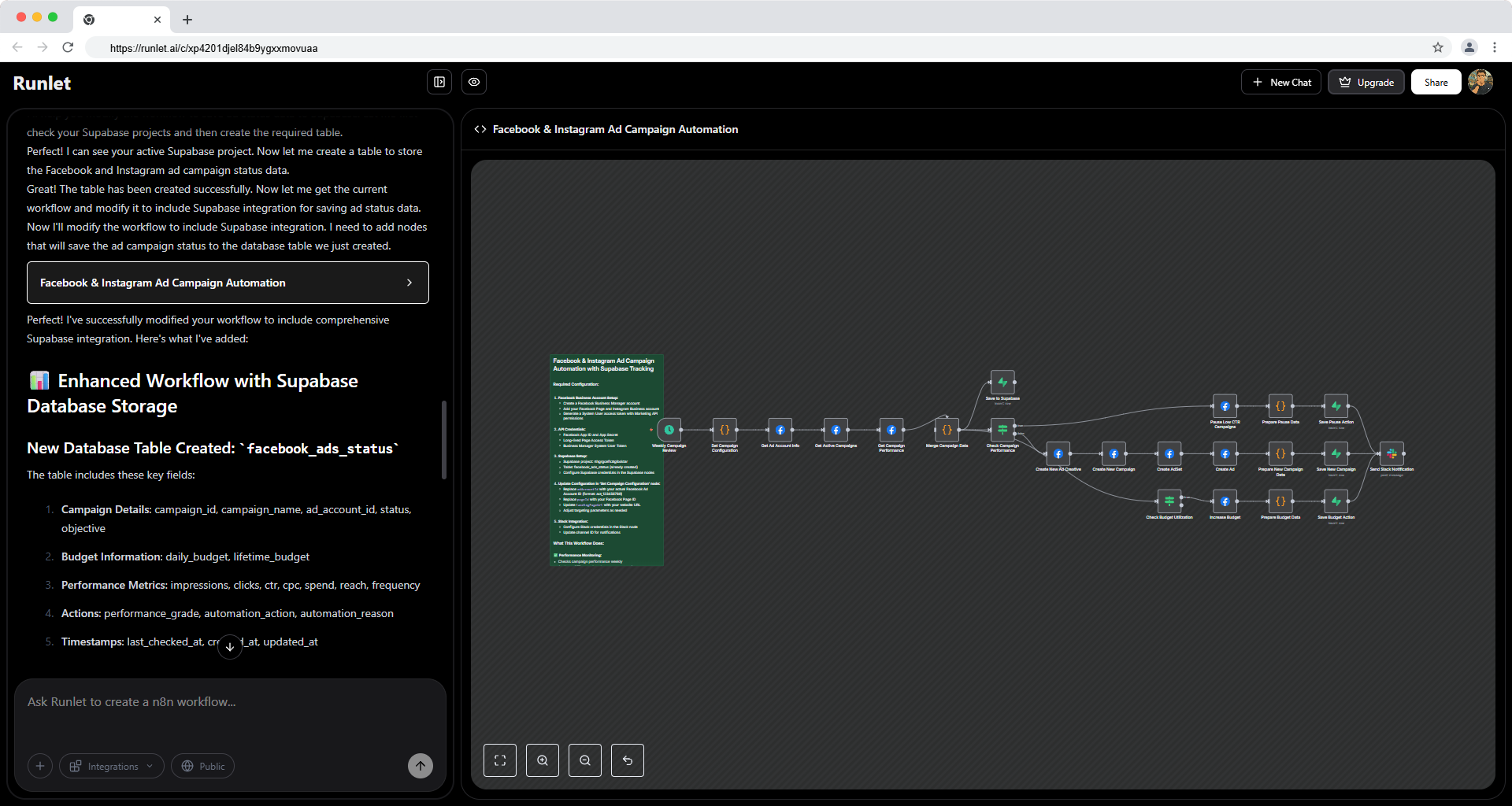Send the chat message with arrow button

click(421, 766)
